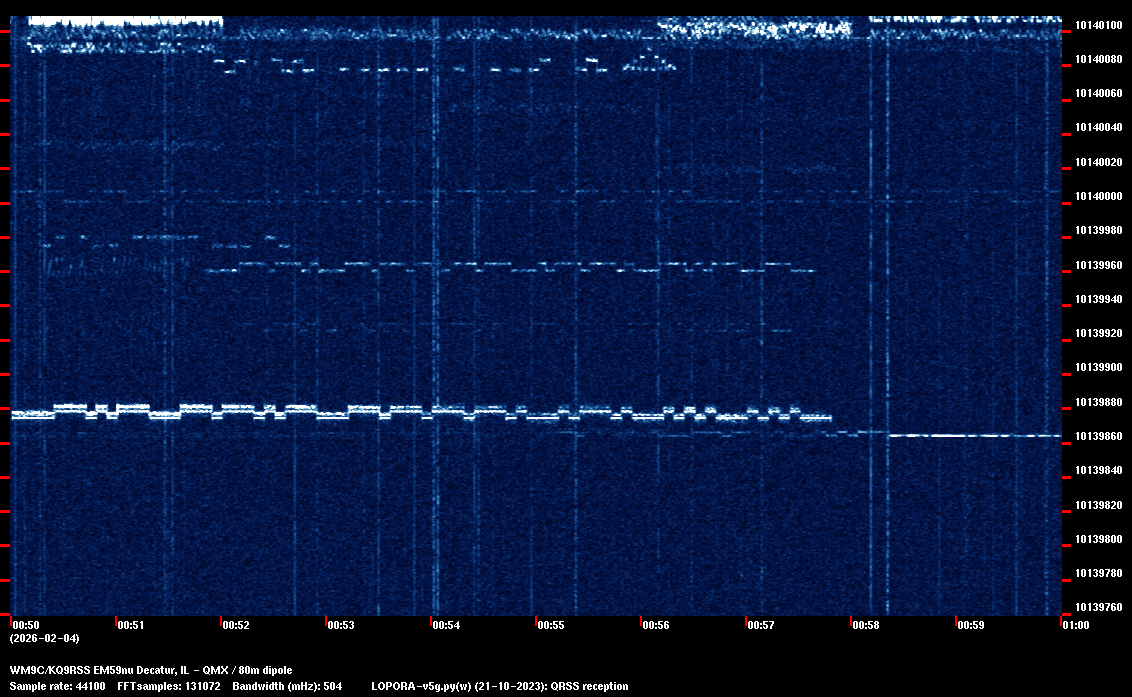Click the 10139860 frequency label
Screen dimensions: 1132x697
[1099, 436]
